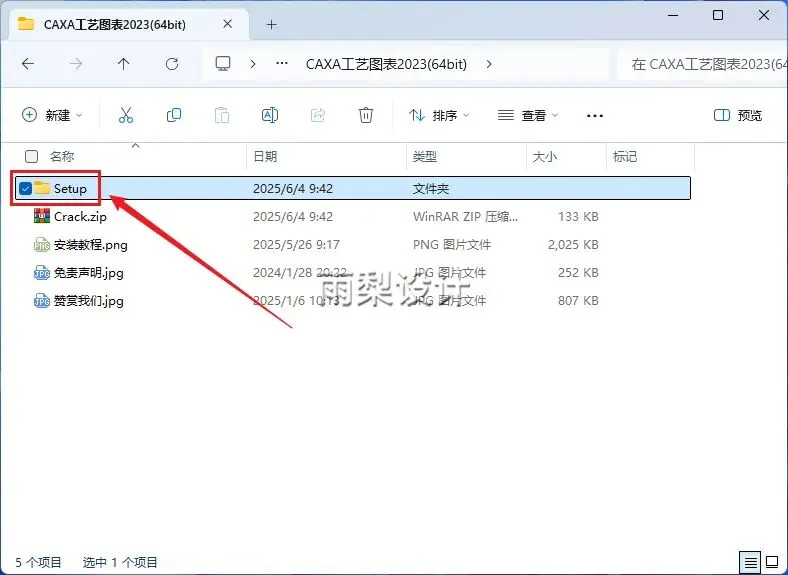
Task: Click the This PC monitor icon
Action: (223, 64)
